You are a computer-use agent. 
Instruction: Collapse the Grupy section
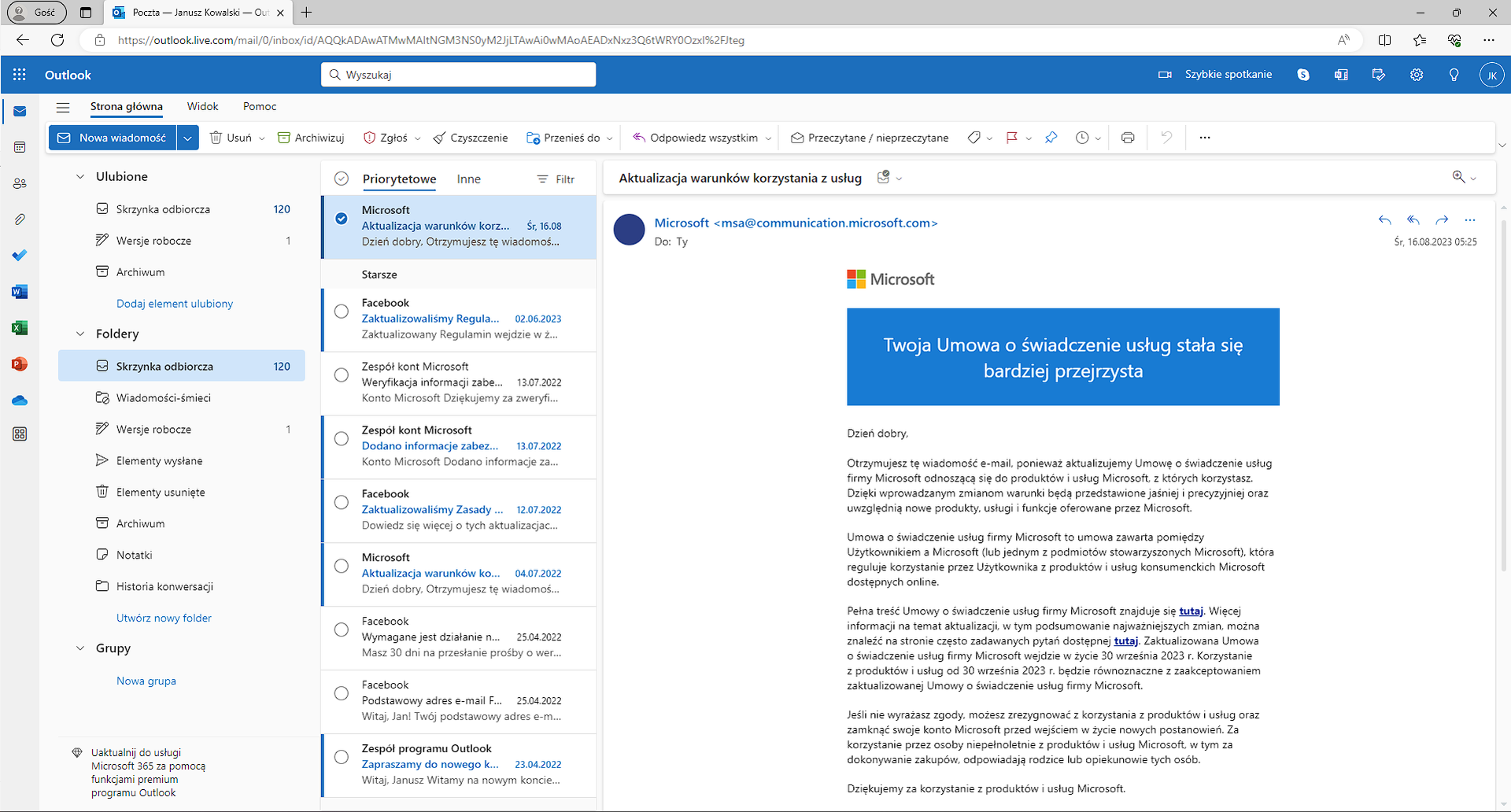(x=79, y=648)
